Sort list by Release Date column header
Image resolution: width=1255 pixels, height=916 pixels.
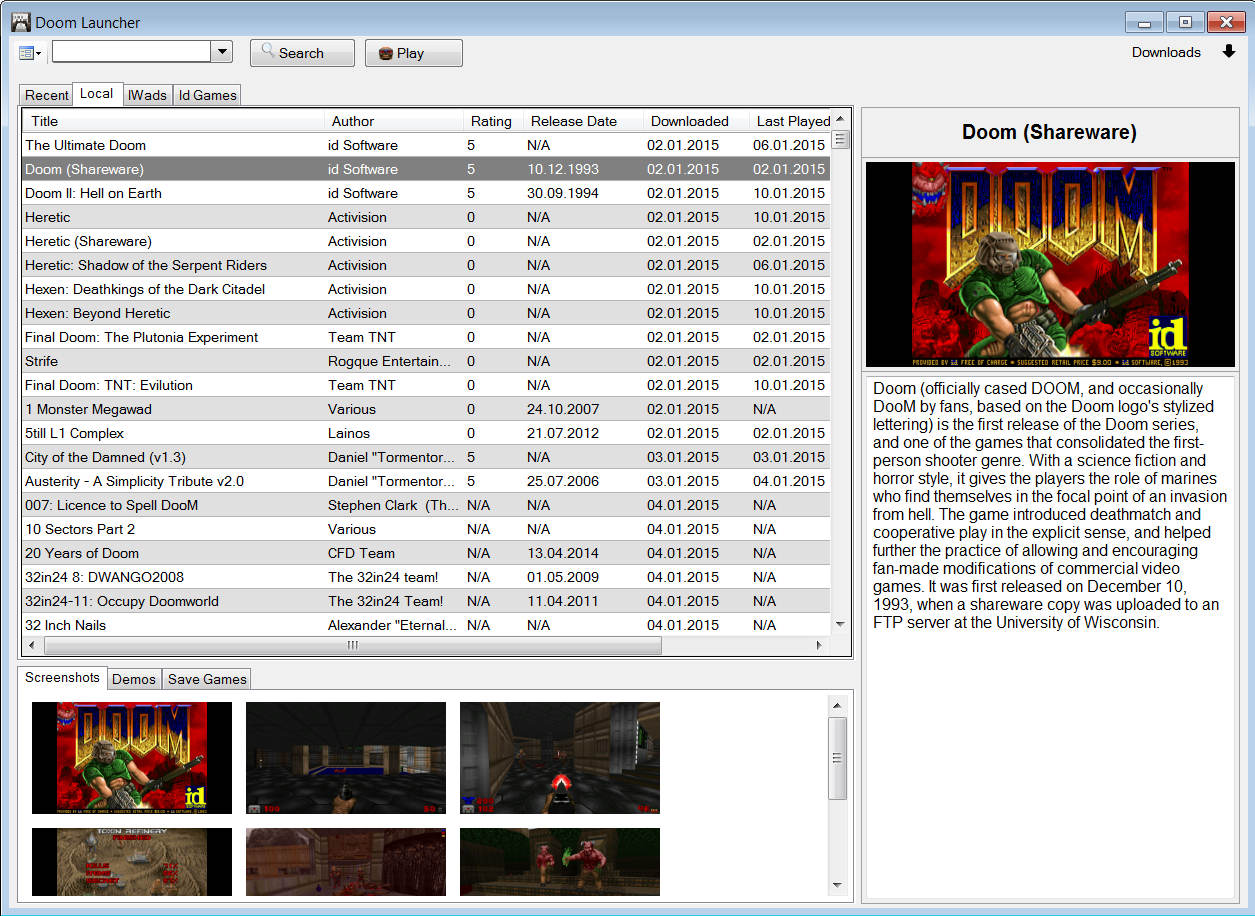[x=583, y=121]
